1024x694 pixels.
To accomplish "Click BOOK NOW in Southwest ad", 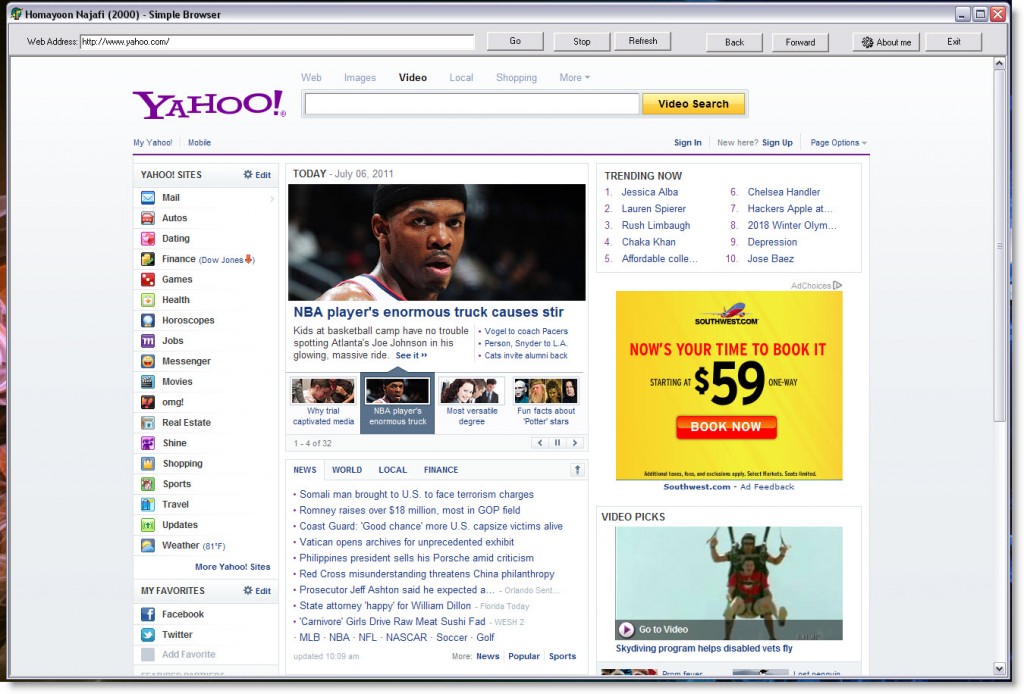I will (726, 427).
